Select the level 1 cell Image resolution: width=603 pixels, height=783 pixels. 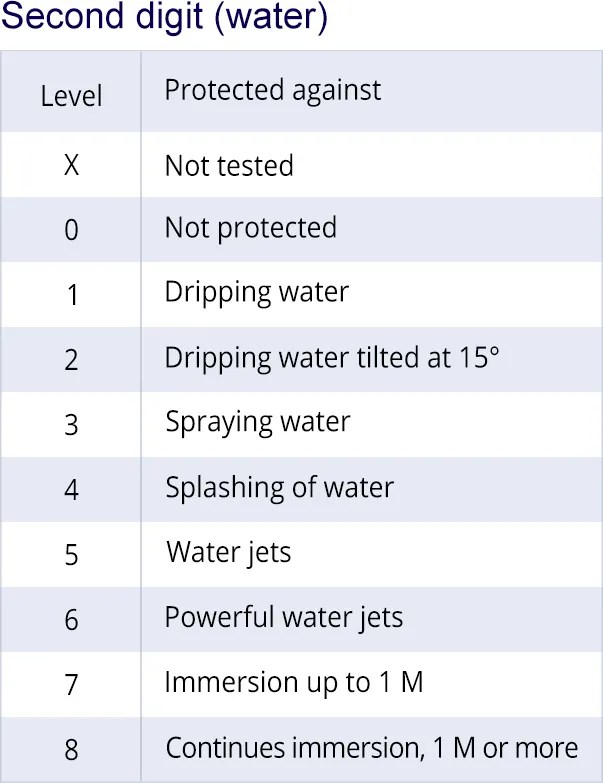click(x=71, y=295)
